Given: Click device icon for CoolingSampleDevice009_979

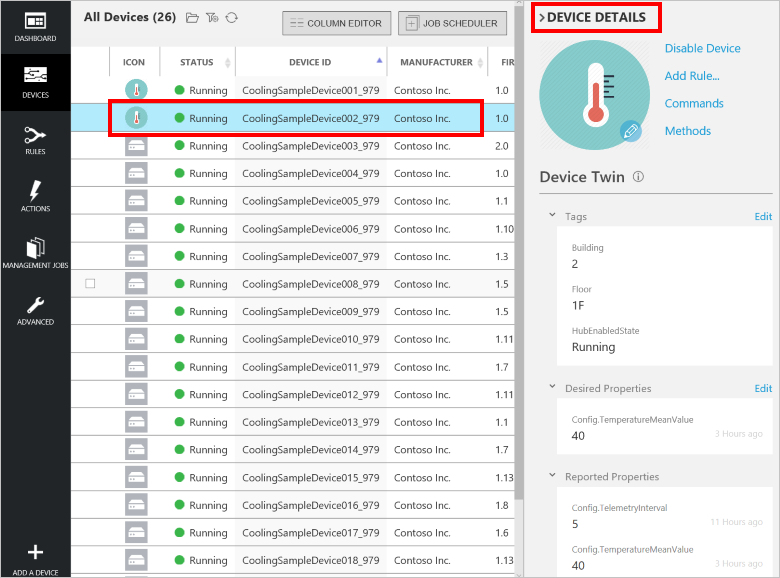Looking at the screenshot, I should [x=136, y=311].
